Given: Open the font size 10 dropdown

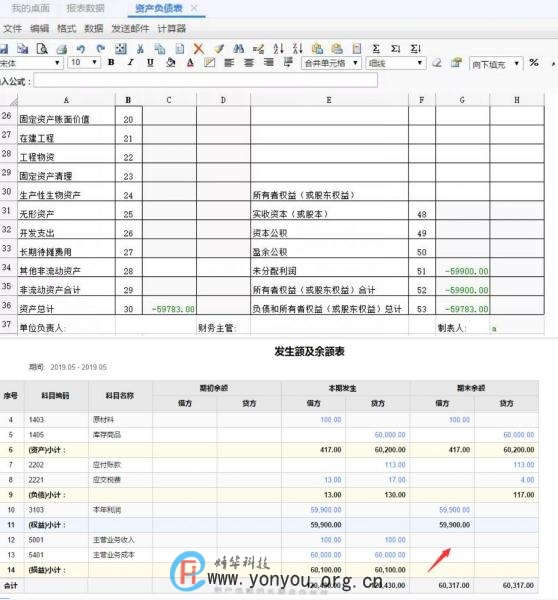Looking at the screenshot, I should pos(84,62).
